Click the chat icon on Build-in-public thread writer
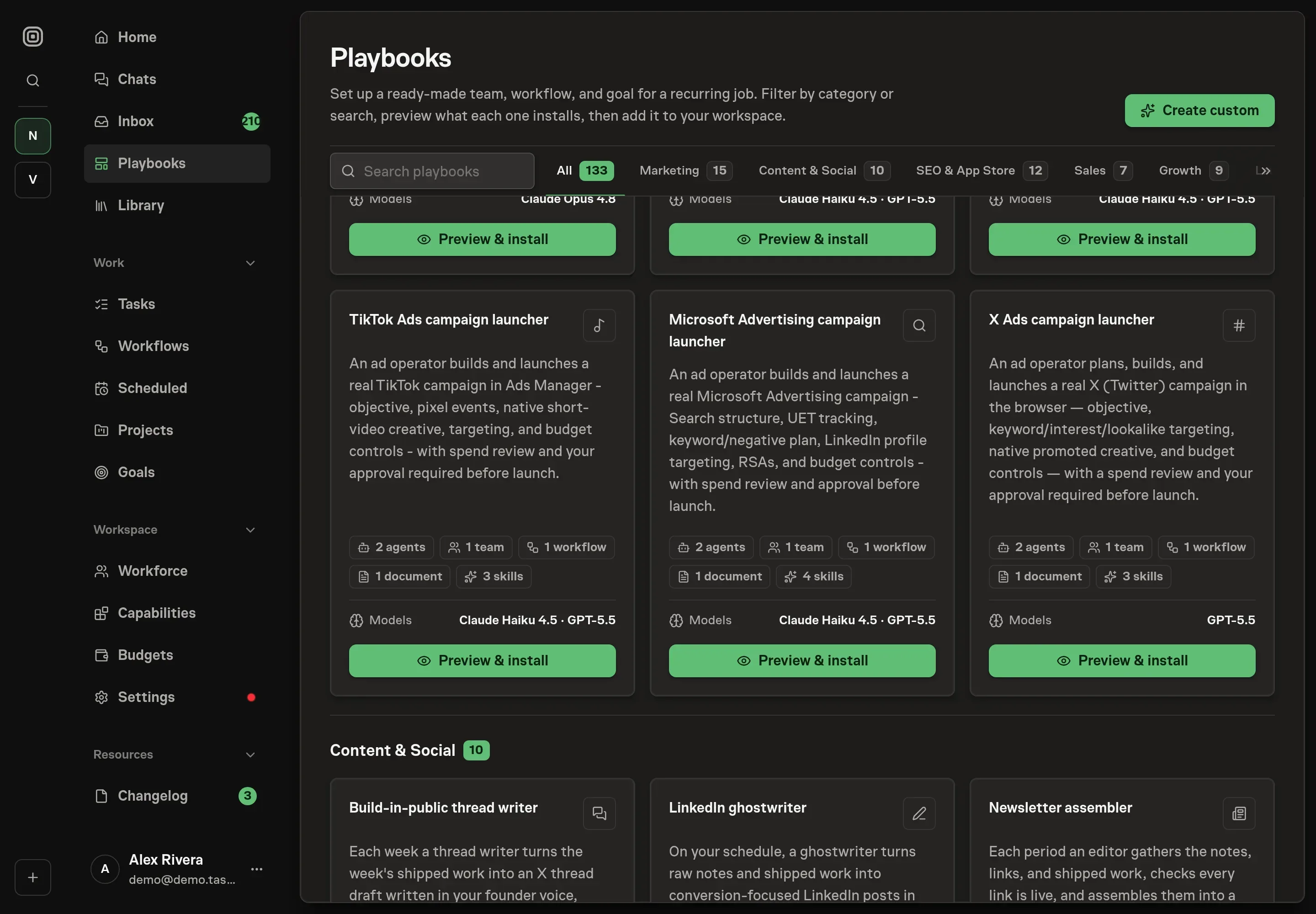 tap(599, 813)
